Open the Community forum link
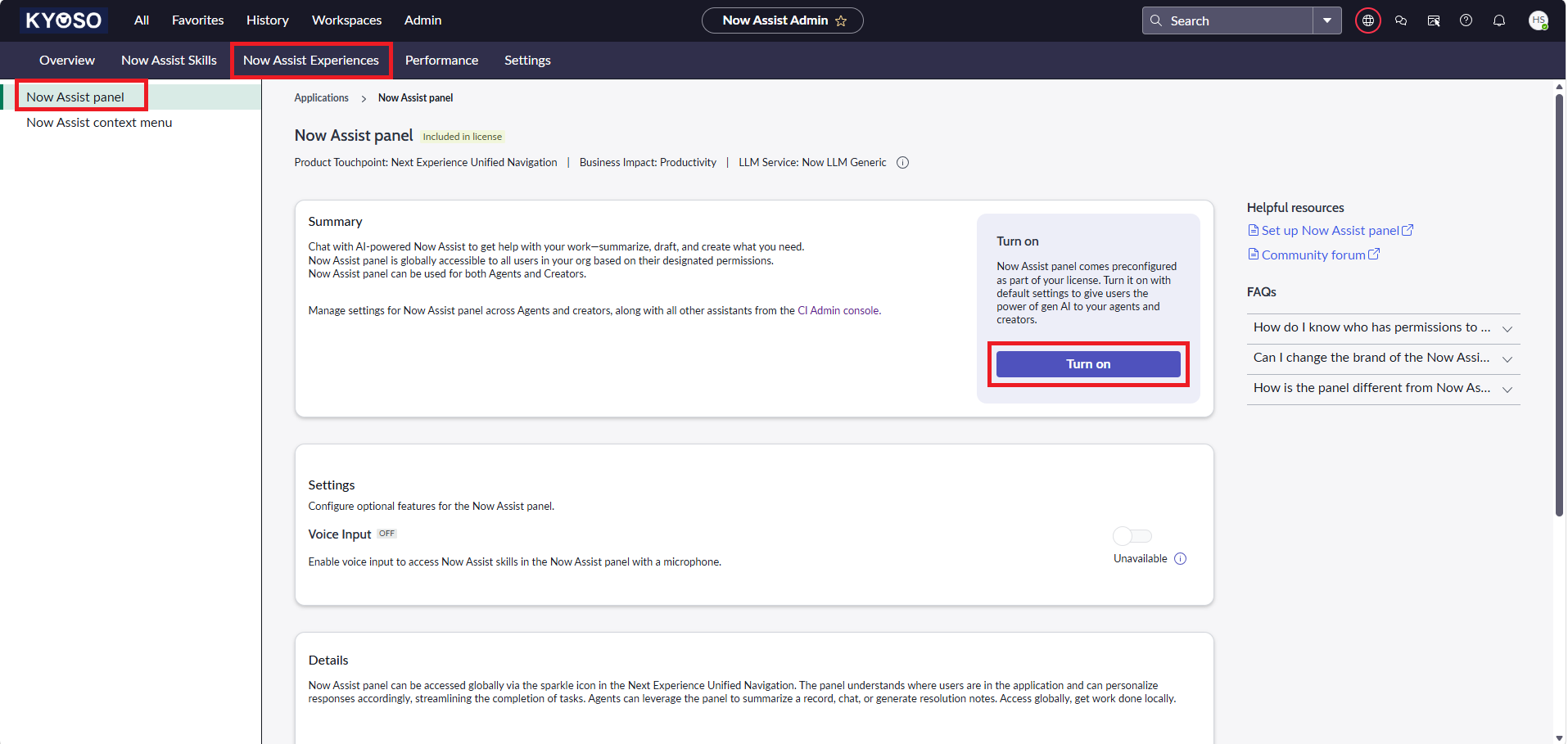 1314,255
